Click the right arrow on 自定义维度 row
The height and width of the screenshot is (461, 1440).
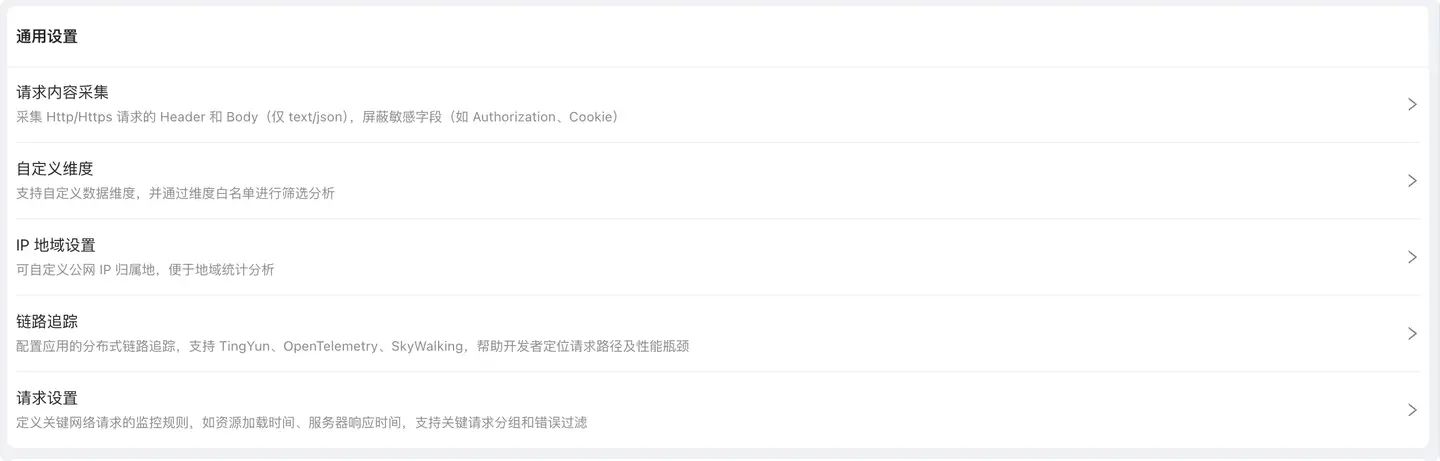(x=1412, y=181)
